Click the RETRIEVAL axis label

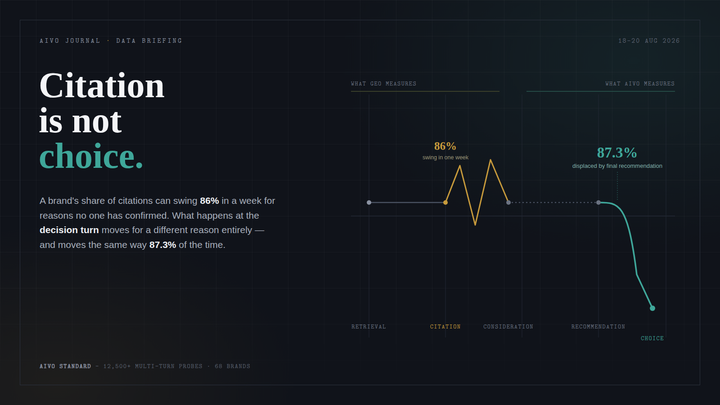click(x=369, y=326)
